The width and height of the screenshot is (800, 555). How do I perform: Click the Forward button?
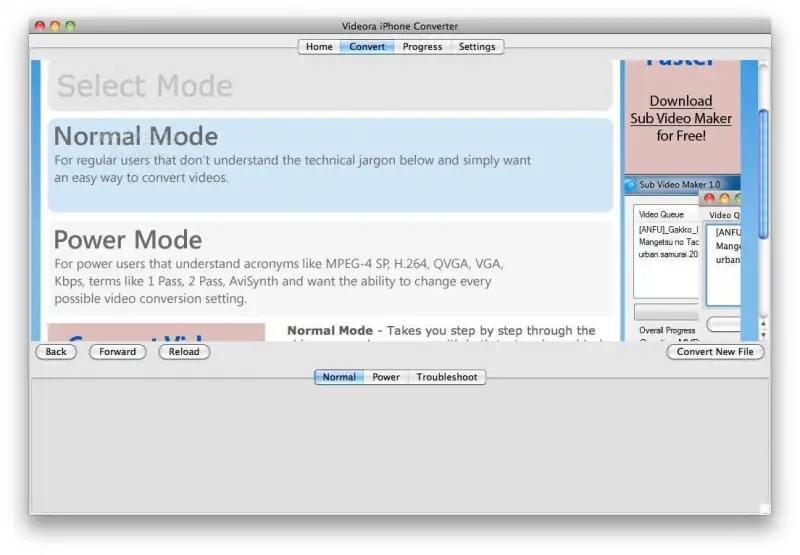(117, 351)
